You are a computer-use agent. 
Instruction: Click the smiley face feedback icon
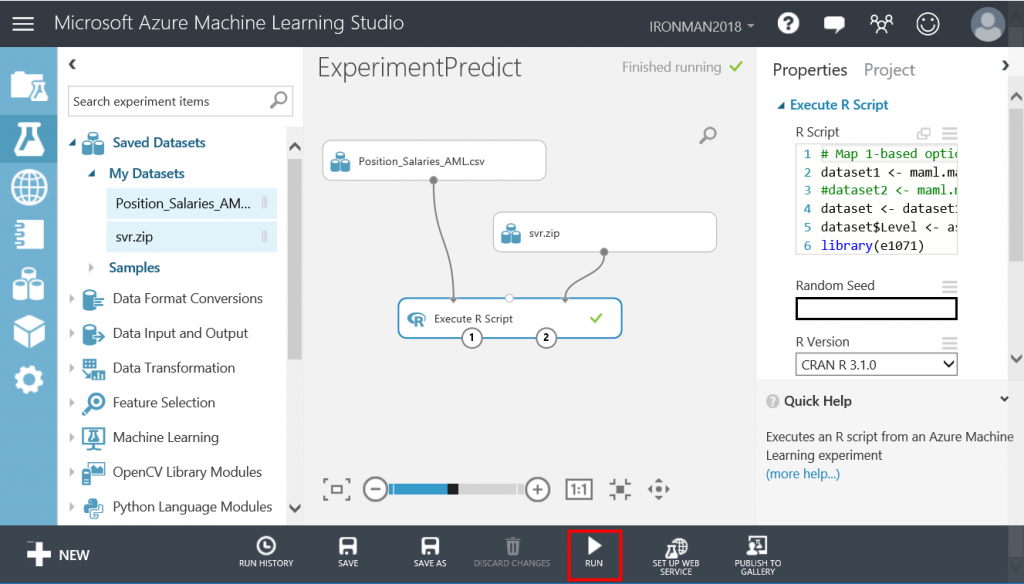click(x=927, y=24)
